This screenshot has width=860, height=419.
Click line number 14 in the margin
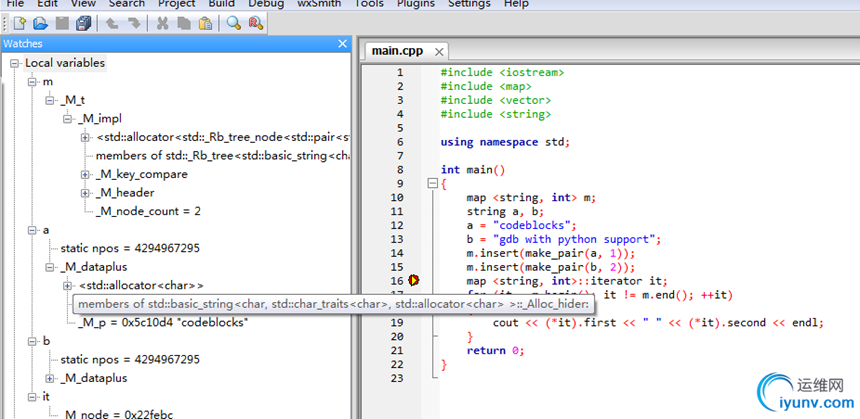coord(397,253)
